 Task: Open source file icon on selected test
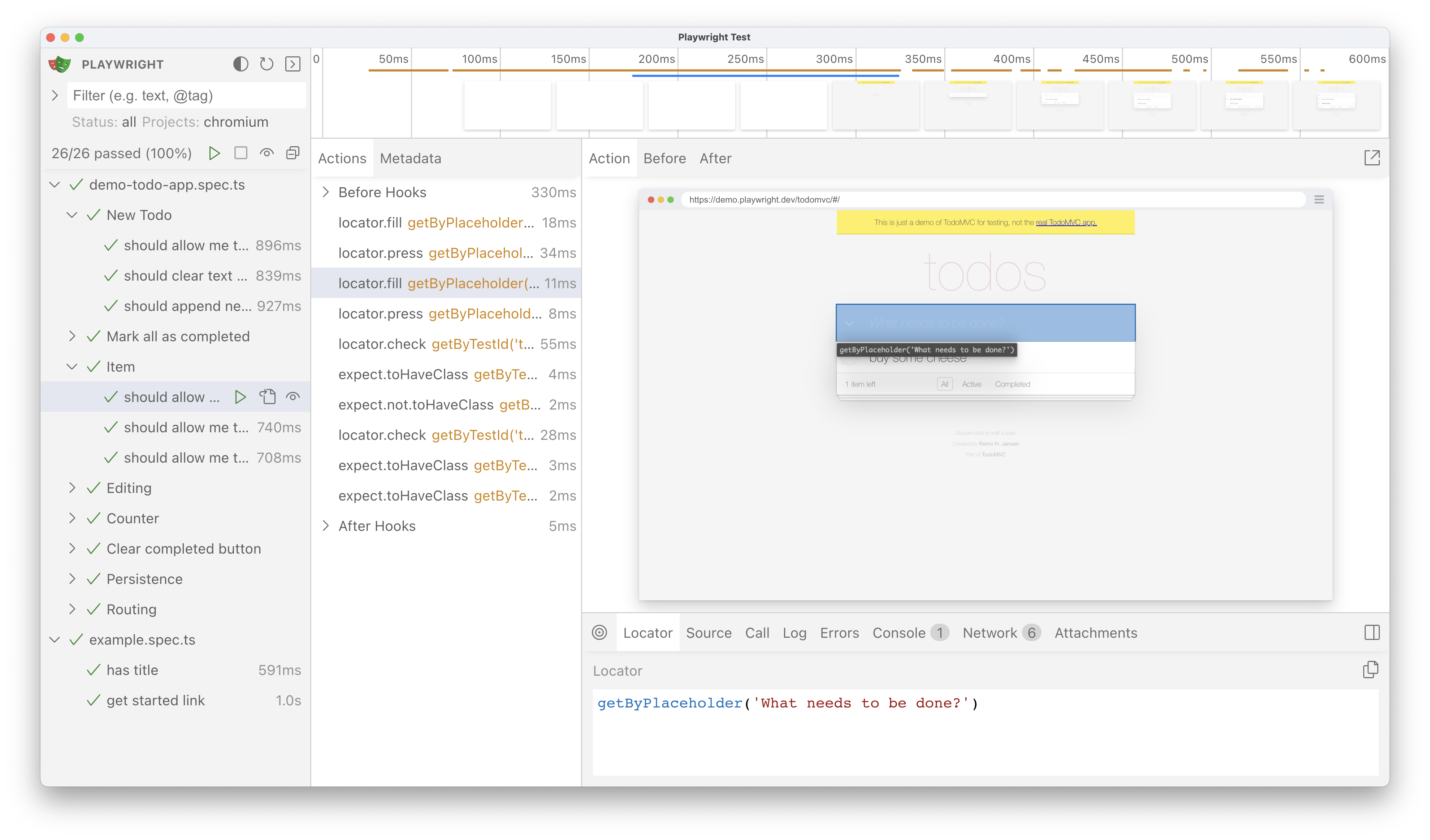pyautogui.click(x=267, y=397)
